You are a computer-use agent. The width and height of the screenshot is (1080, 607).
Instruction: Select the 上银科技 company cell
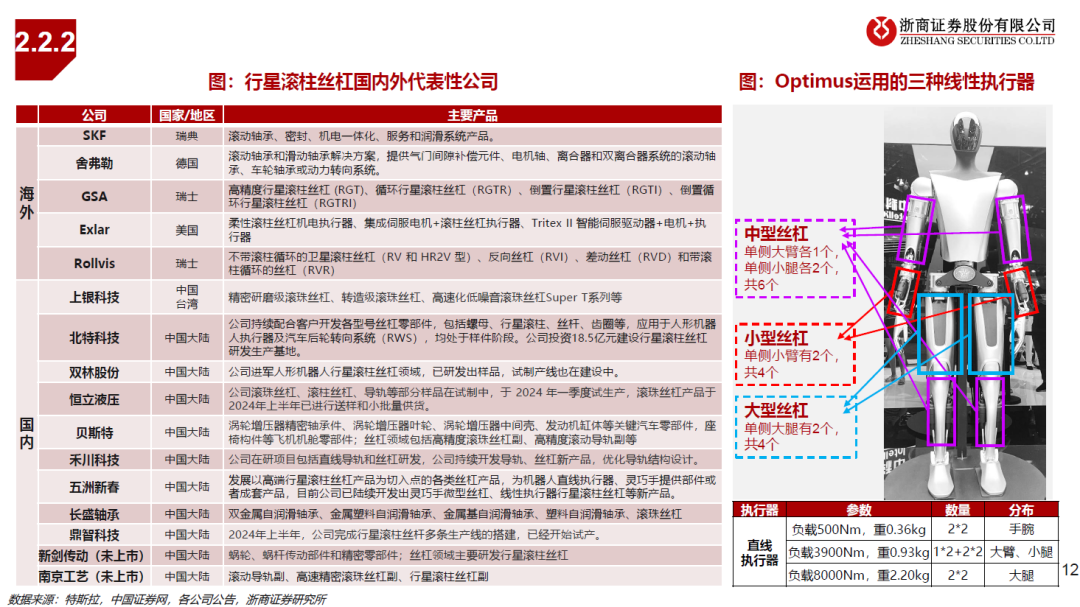[x=94, y=297]
